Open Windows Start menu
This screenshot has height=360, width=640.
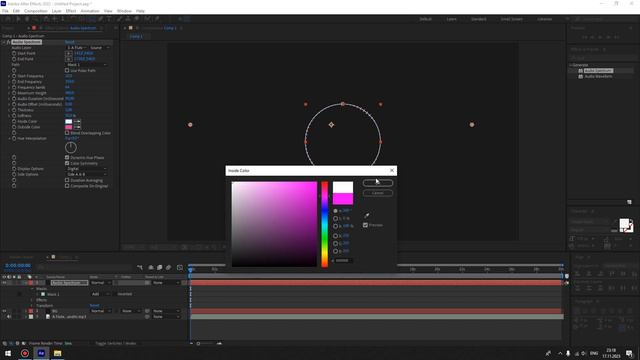pyautogui.click(x=8, y=353)
